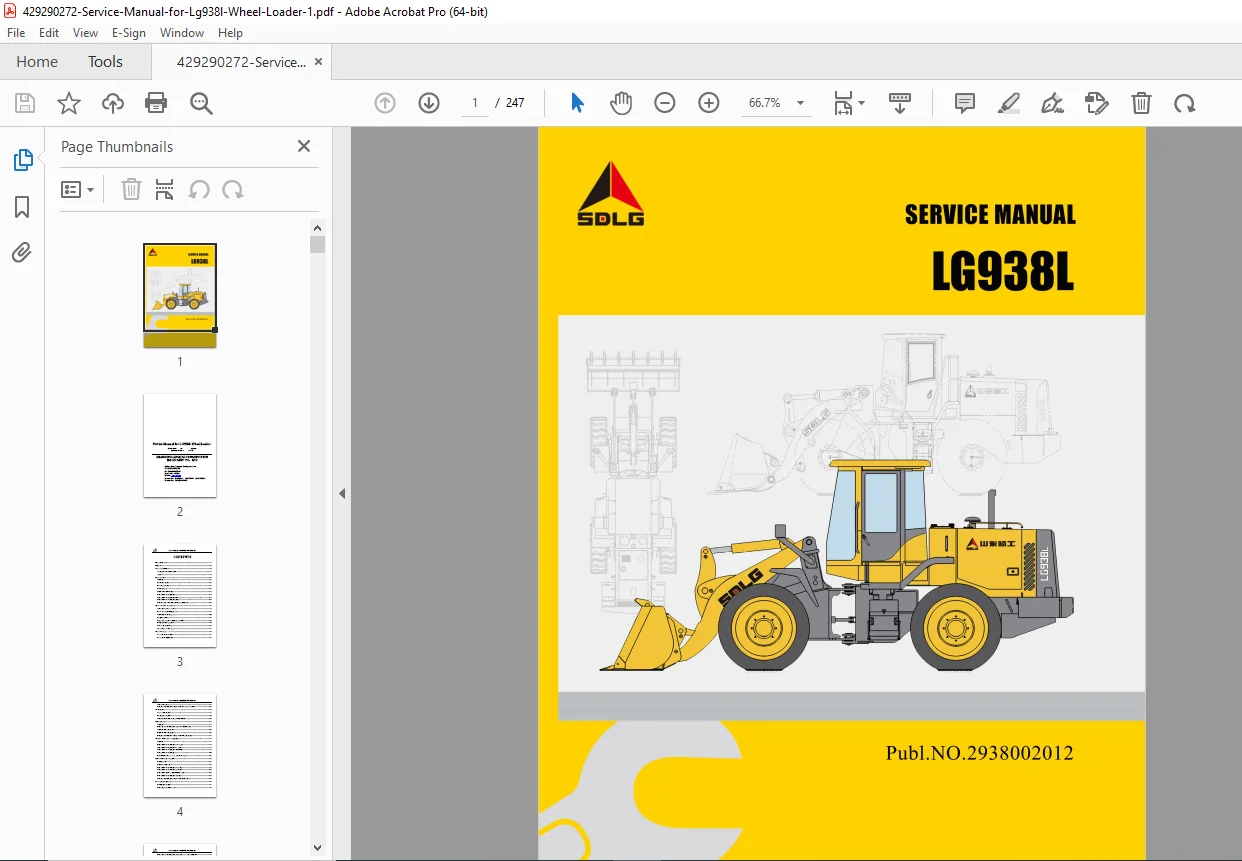Zoom in with the plus icon
The width and height of the screenshot is (1242, 861).
pyautogui.click(x=709, y=103)
